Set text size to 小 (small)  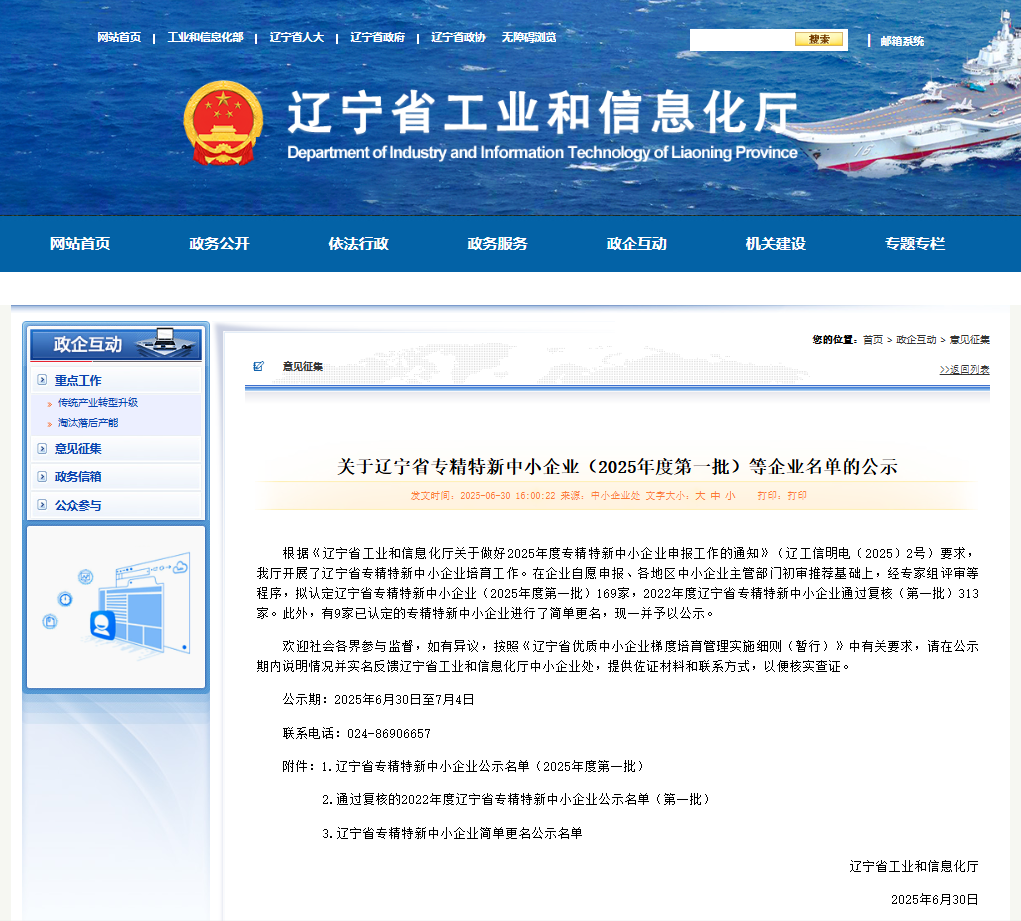[x=730, y=496]
